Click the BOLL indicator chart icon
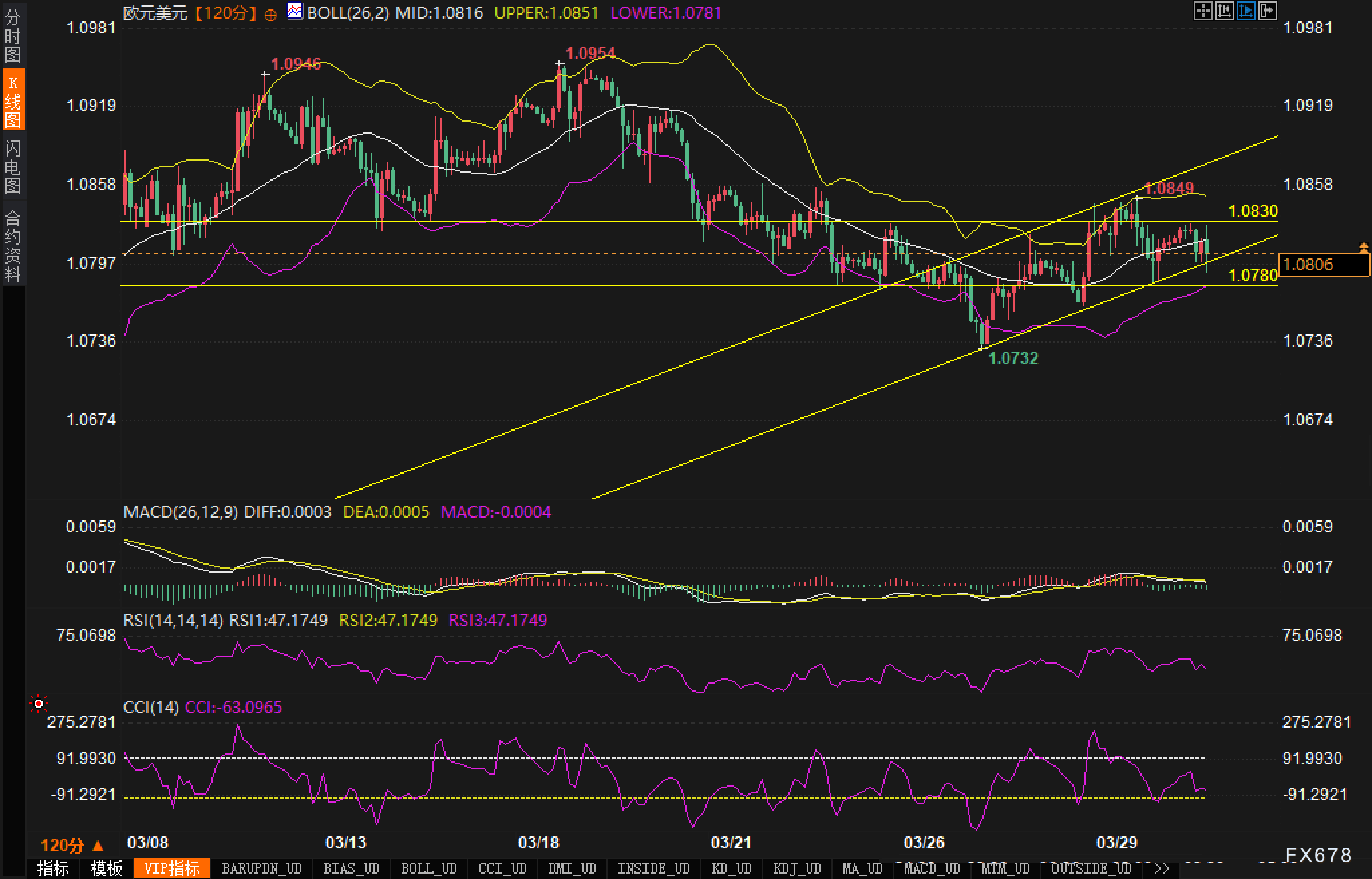This screenshot has width=1372, height=879. coord(294,11)
